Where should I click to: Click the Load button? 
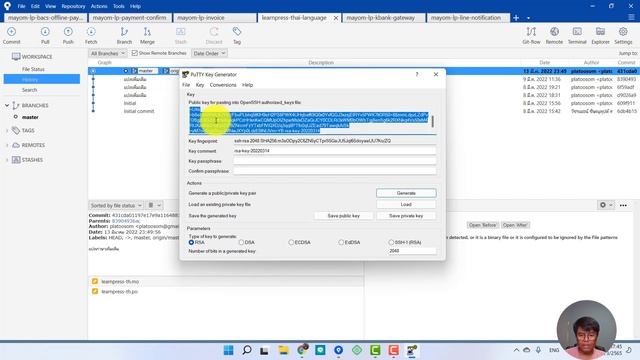click(x=406, y=204)
